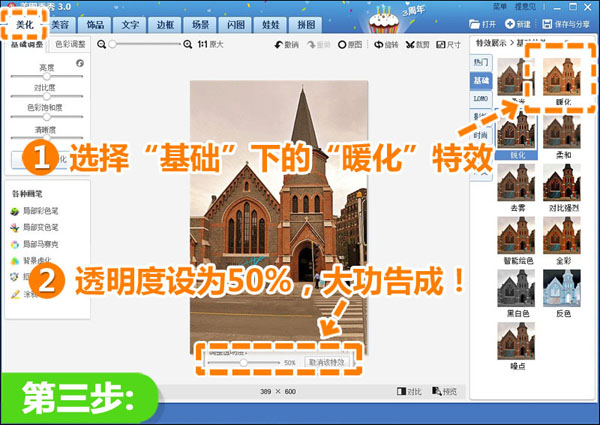The height and width of the screenshot is (425, 600).
Task: Select the 时尚 effects category
Action: click(x=481, y=135)
